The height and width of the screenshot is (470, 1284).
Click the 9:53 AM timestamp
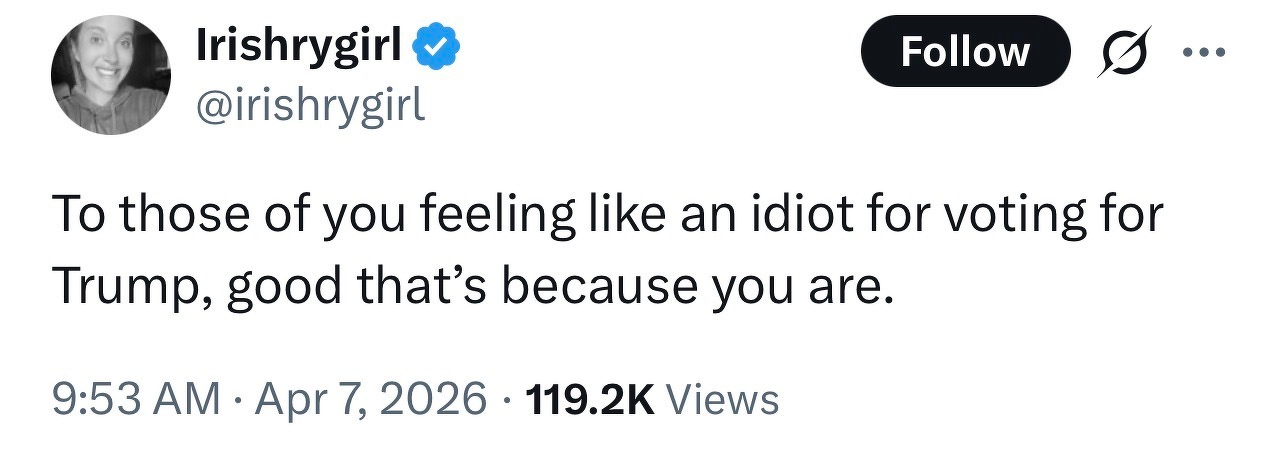tap(134, 399)
